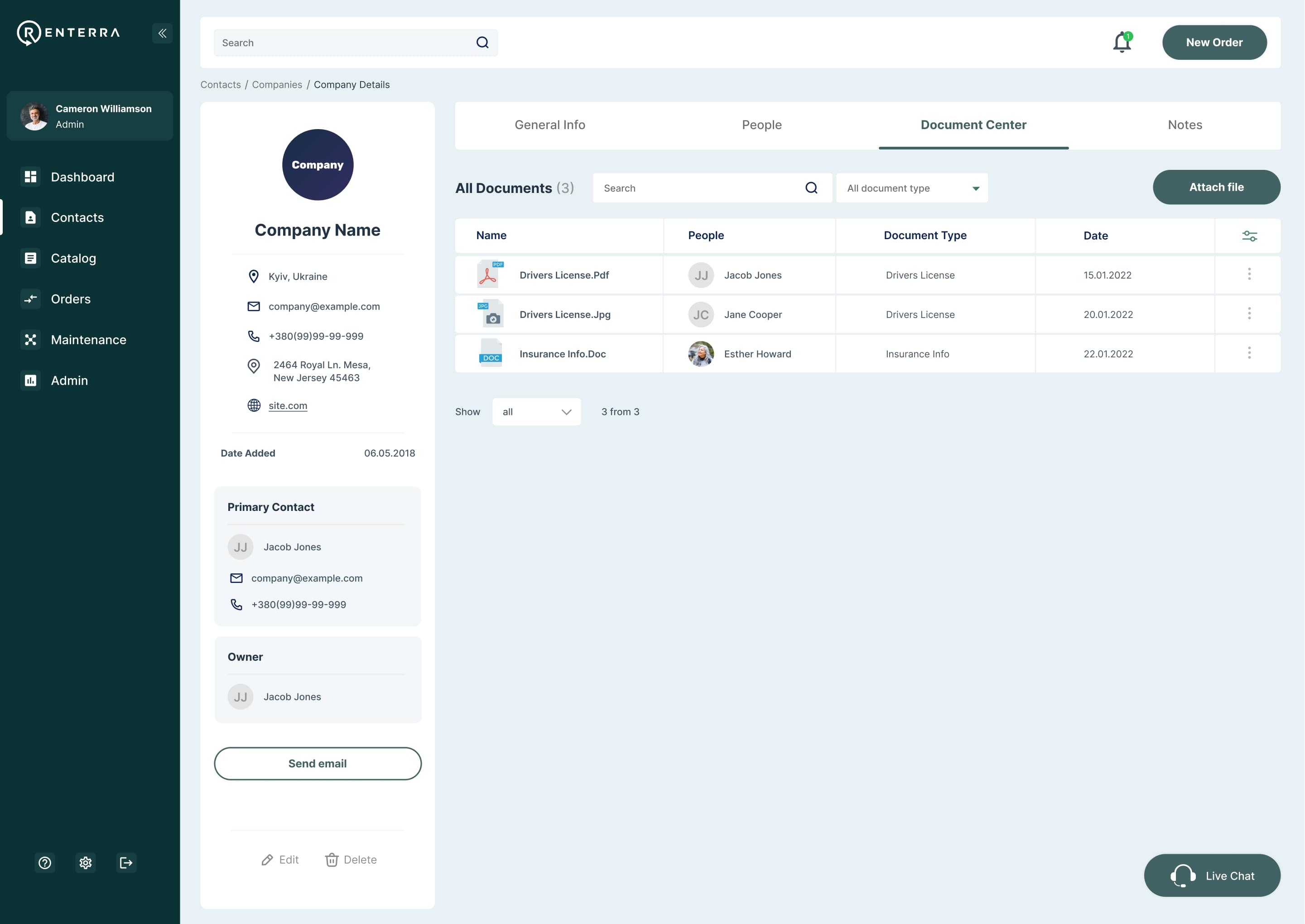Click the Company avatar circle
This screenshot has width=1305, height=924.
point(318,164)
